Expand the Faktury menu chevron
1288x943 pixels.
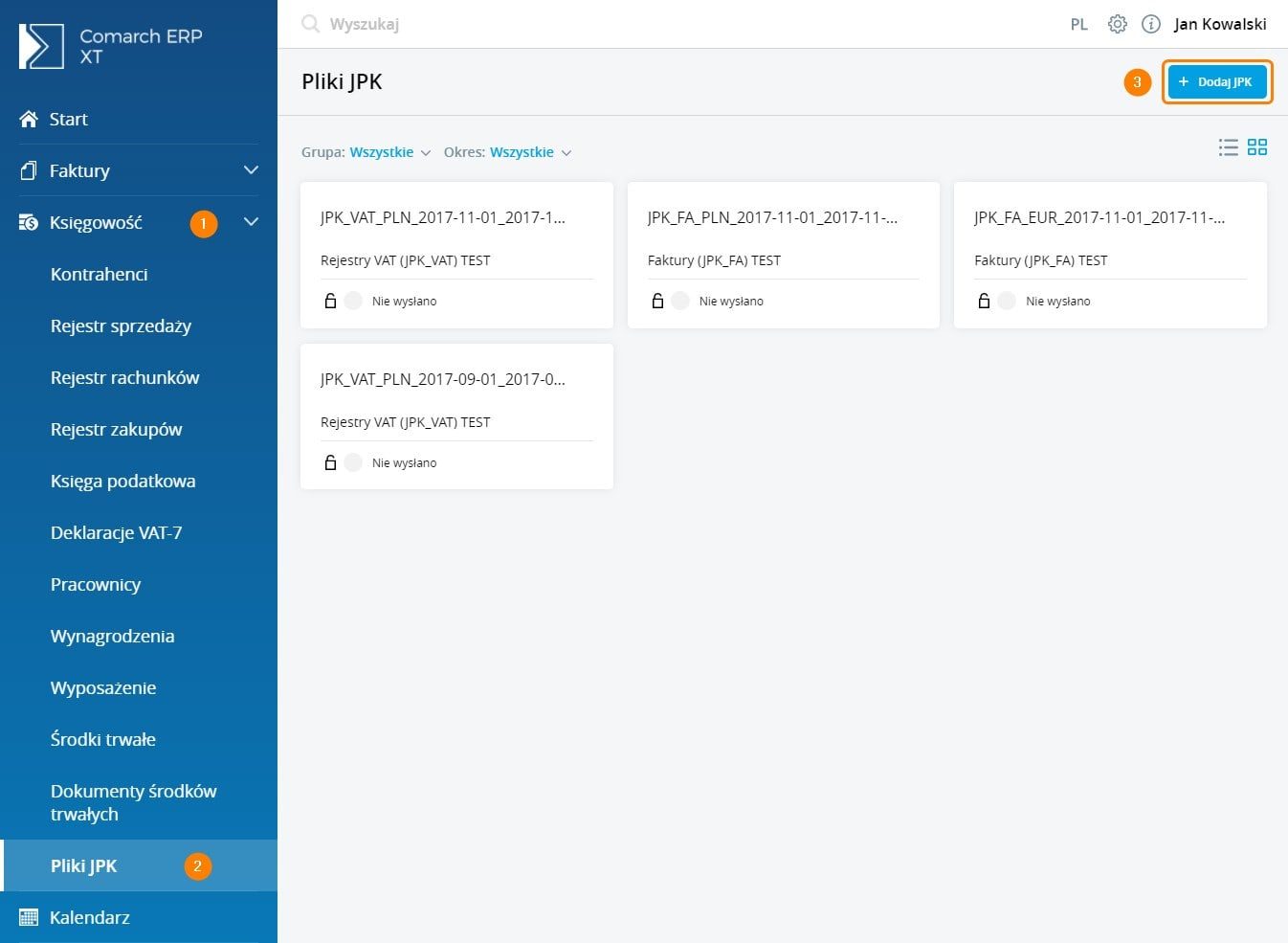(251, 170)
